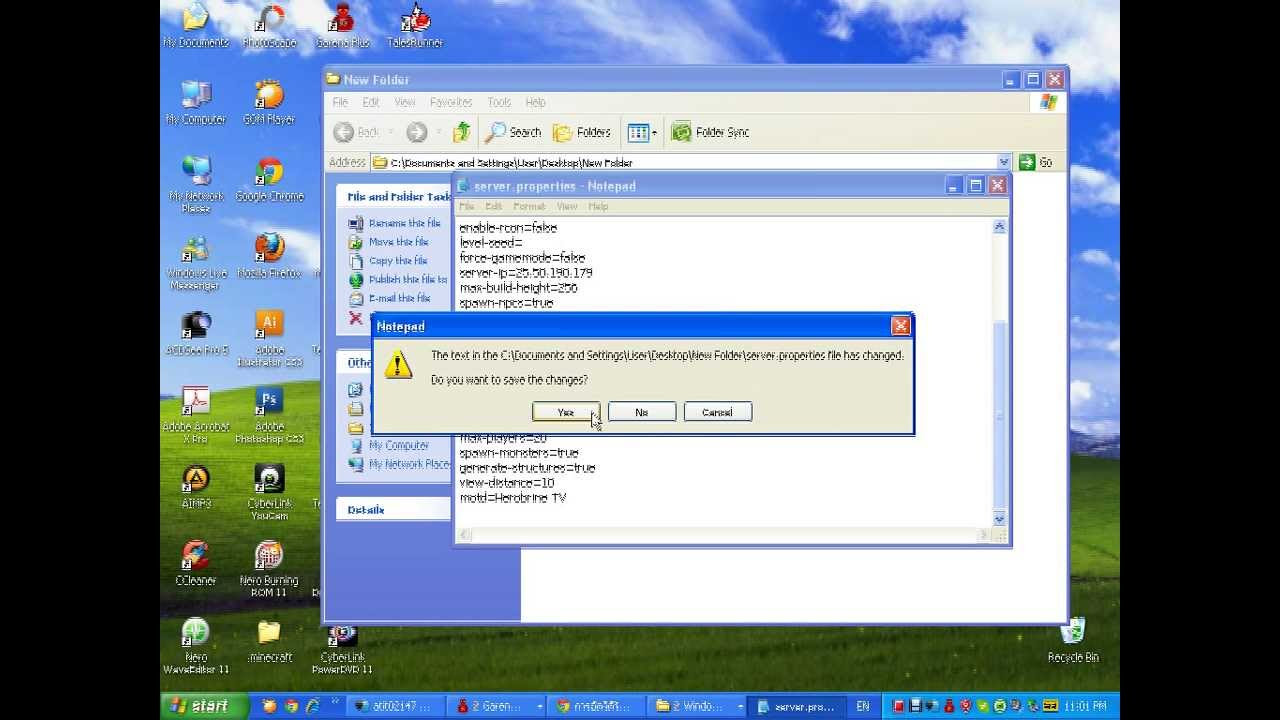Select the TalesRunner desktop shortcut
Image resolution: width=1280 pixels, height=720 pixels.
[415, 26]
